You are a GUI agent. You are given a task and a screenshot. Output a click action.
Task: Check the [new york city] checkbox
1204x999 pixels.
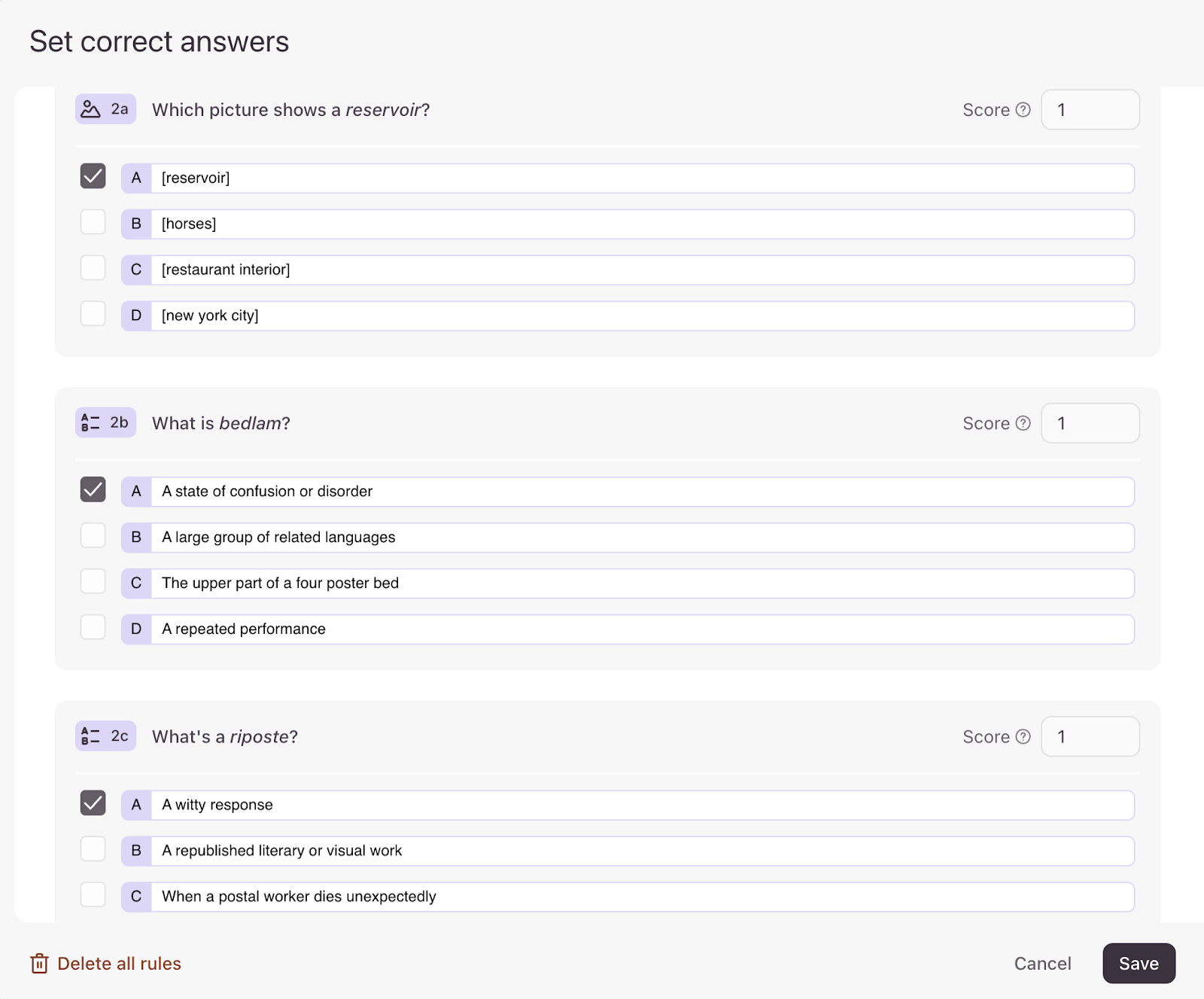coord(93,314)
